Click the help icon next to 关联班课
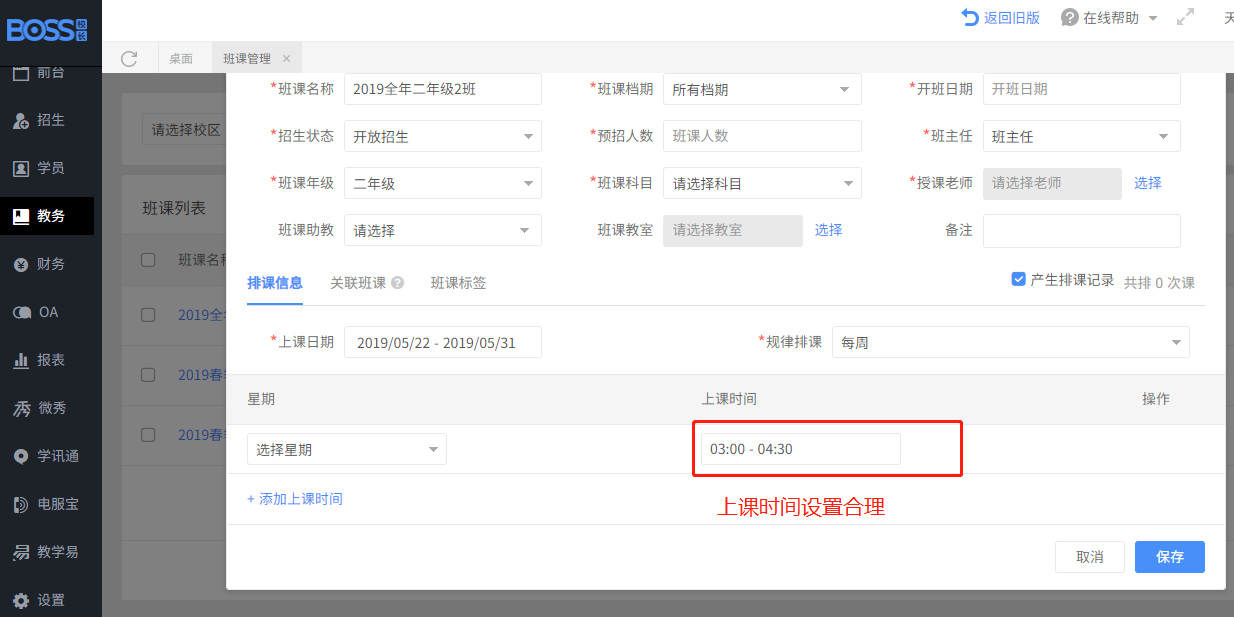The height and width of the screenshot is (617, 1234). (397, 283)
